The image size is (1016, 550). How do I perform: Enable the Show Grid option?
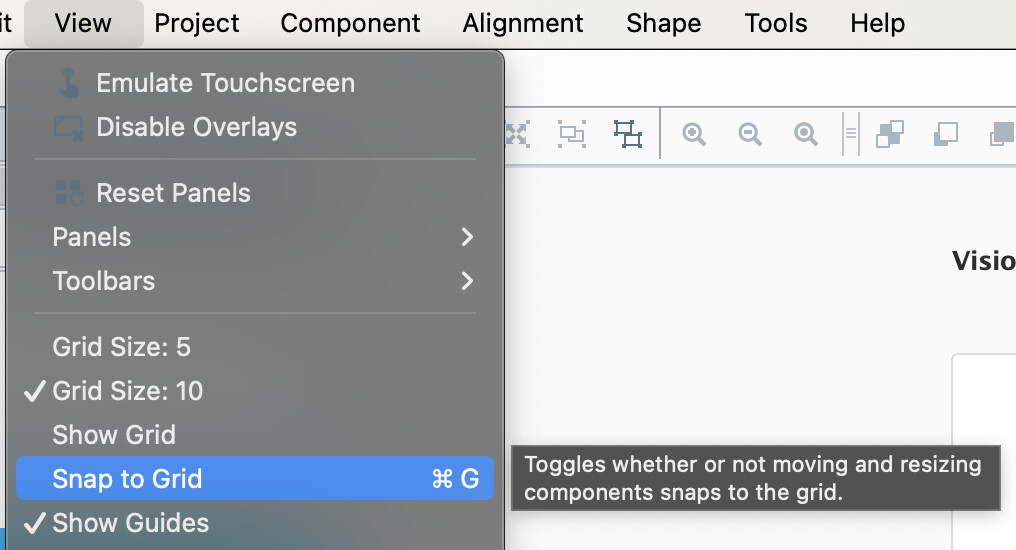click(x=114, y=435)
